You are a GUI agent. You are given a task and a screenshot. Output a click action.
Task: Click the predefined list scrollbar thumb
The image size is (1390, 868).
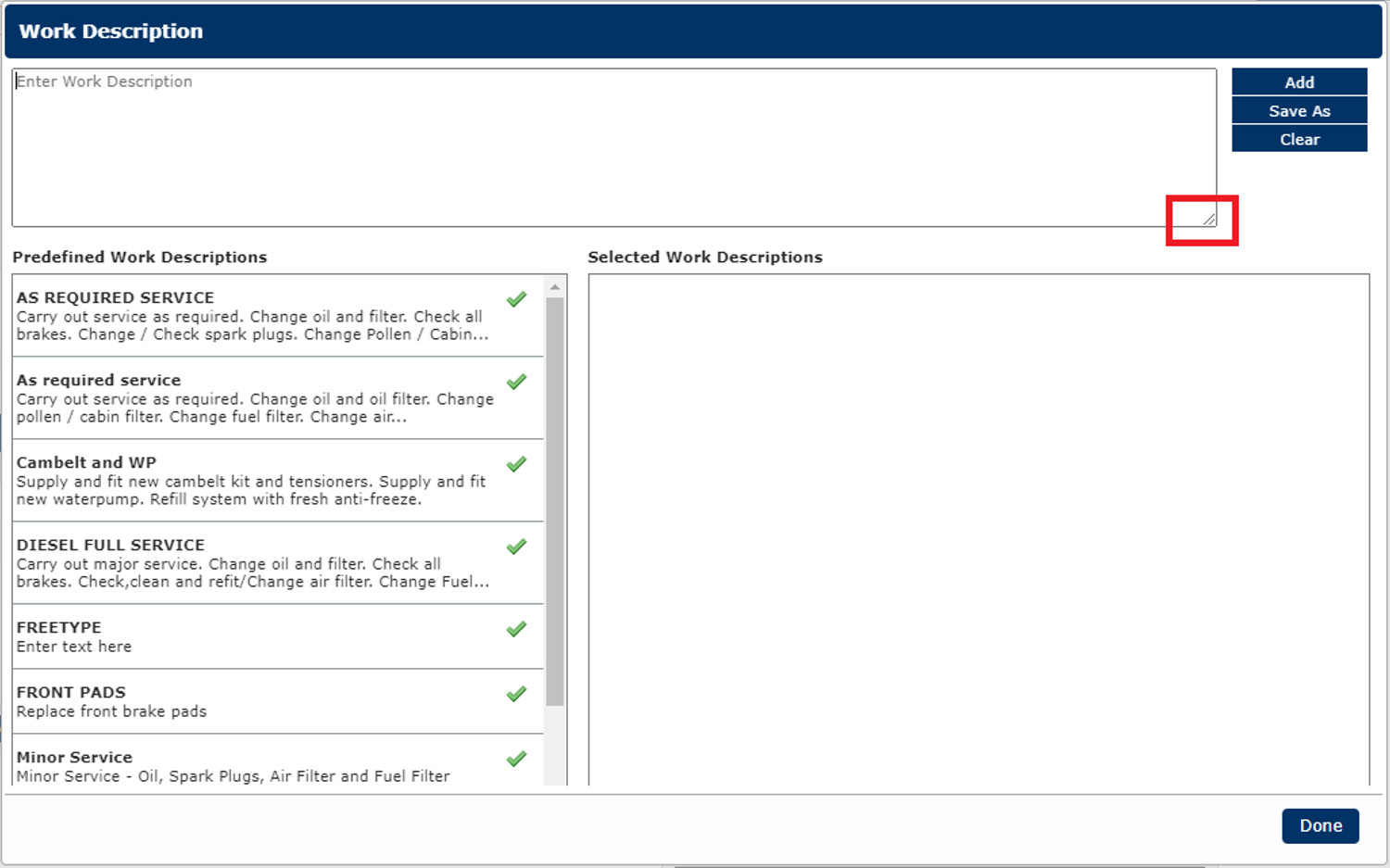click(555, 500)
